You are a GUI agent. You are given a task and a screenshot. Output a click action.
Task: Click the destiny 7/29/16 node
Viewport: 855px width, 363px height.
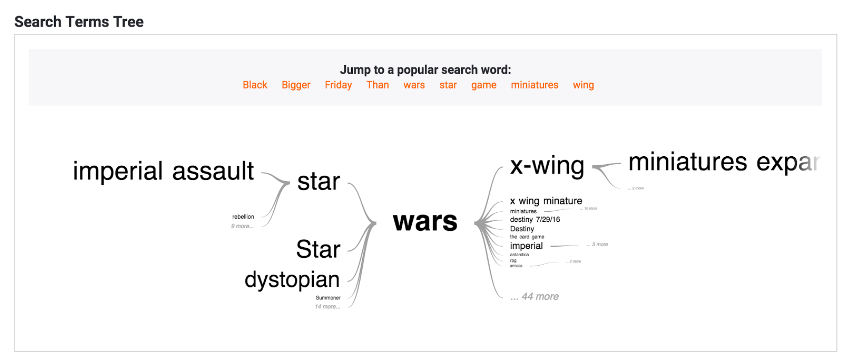pyautogui.click(x=535, y=219)
